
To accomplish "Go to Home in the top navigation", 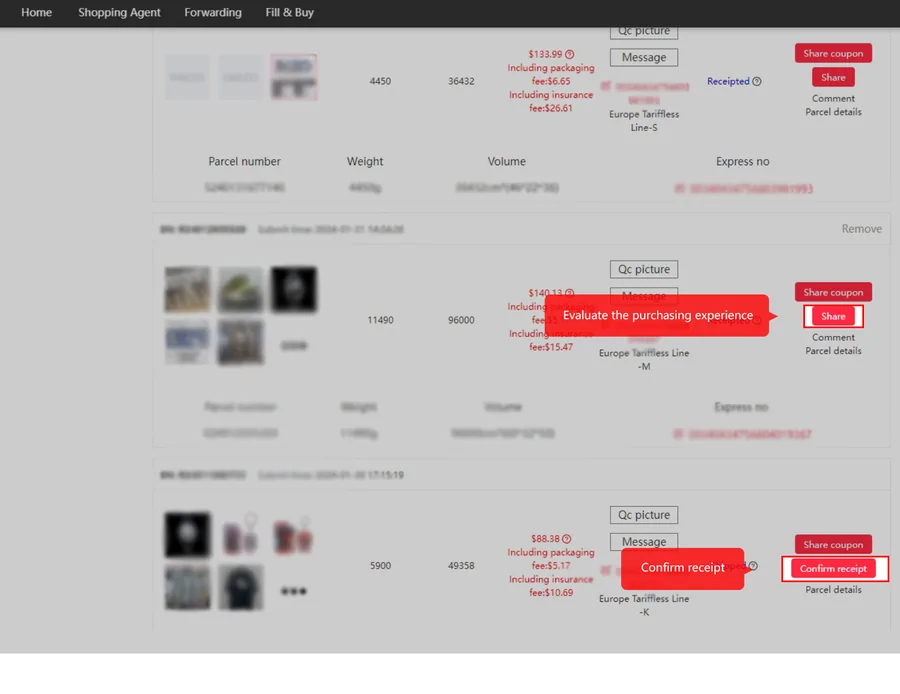I will point(37,13).
